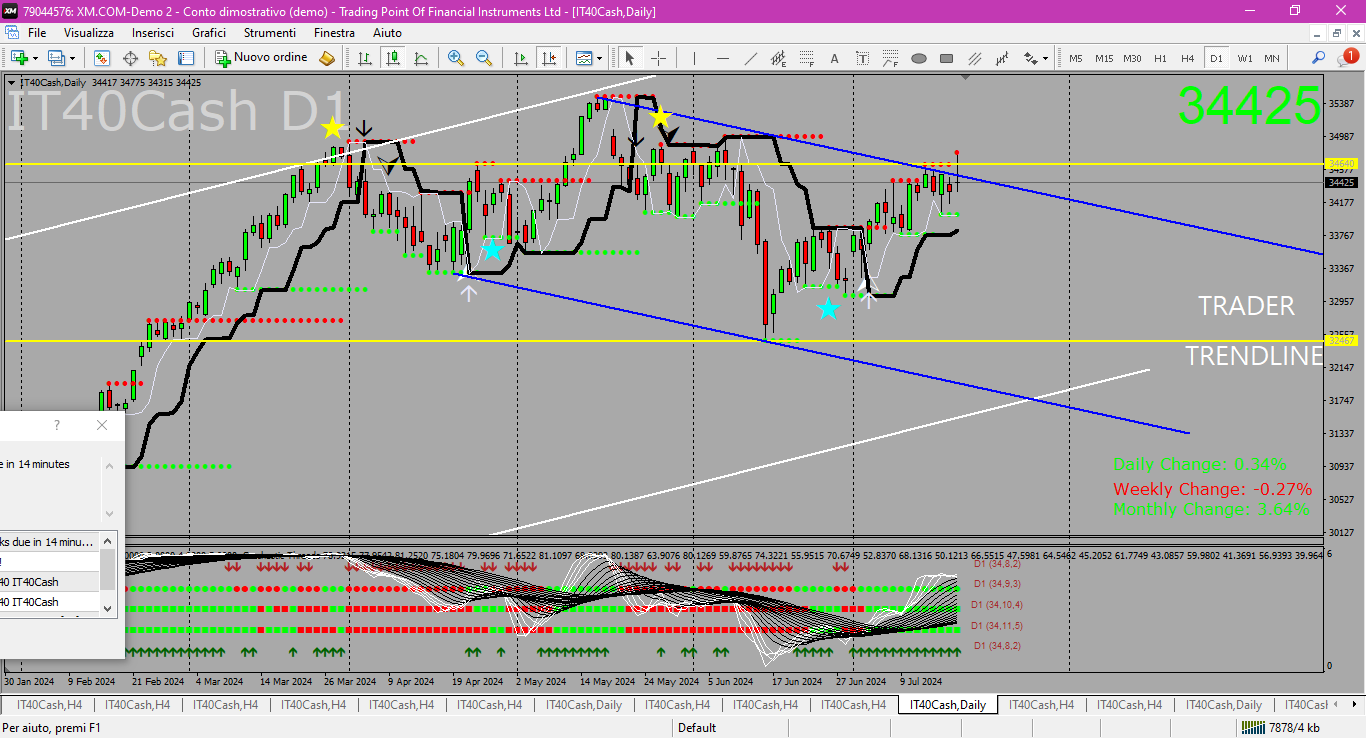The width and height of the screenshot is (1366, 738).
Task: Select the M5 timeframe
Action: coord(1076,58)
